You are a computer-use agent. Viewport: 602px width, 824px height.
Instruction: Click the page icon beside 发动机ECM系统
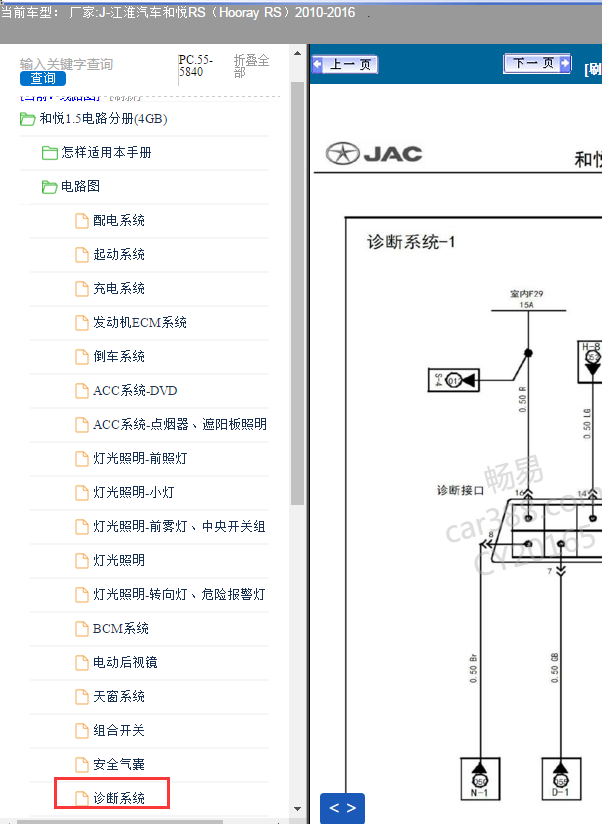click(82, 323)
